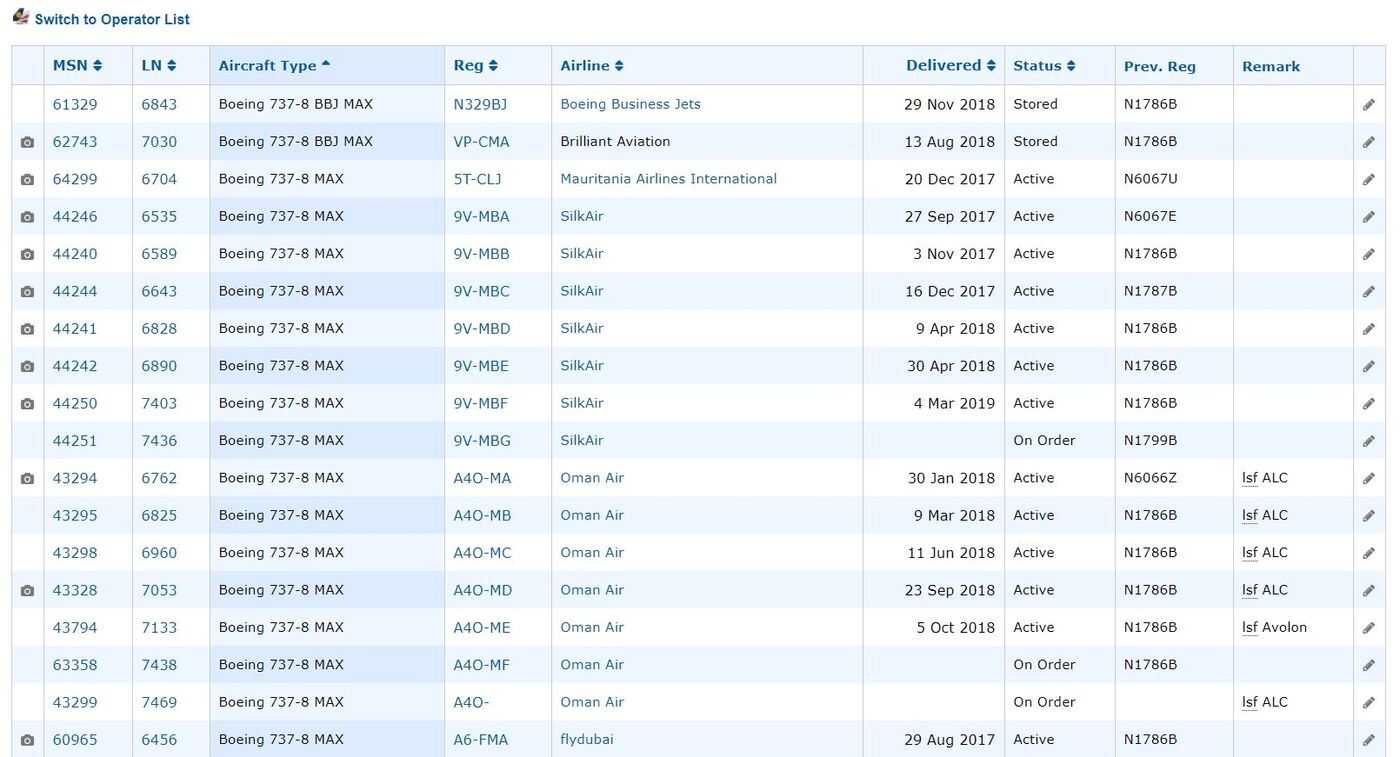Screen dimensions: 1400x757
Task: Select previous registration N6067U cell
Action: pyautogui.click(x=1150, y=179)
